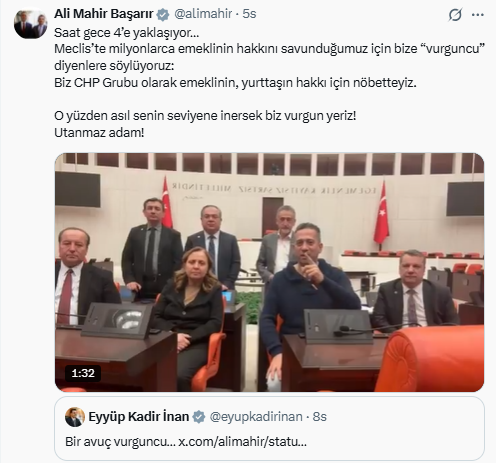Open the @eyupkadirinan handle

click(x=256, y=417)
